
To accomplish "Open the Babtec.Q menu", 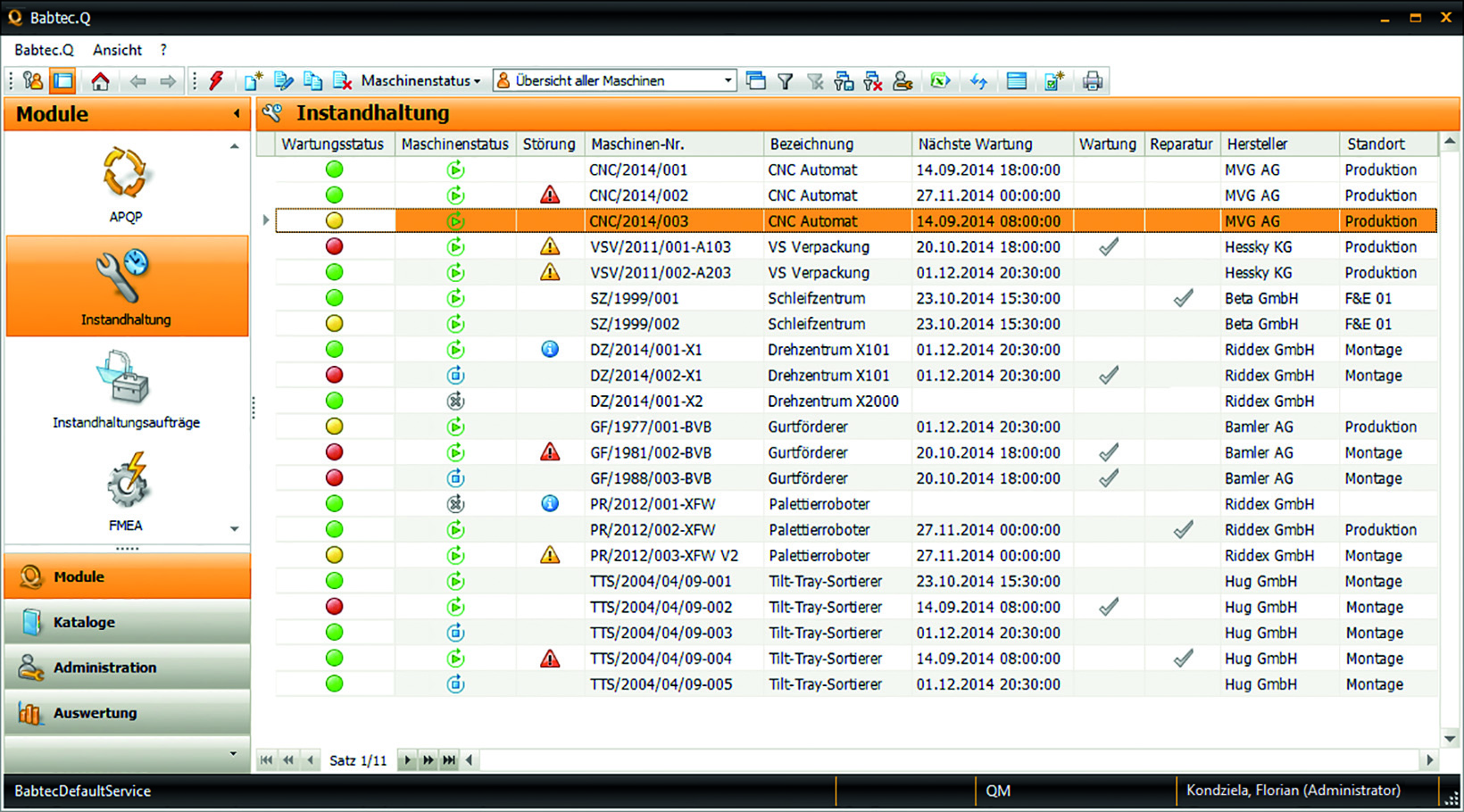I will tap(43, 50).
